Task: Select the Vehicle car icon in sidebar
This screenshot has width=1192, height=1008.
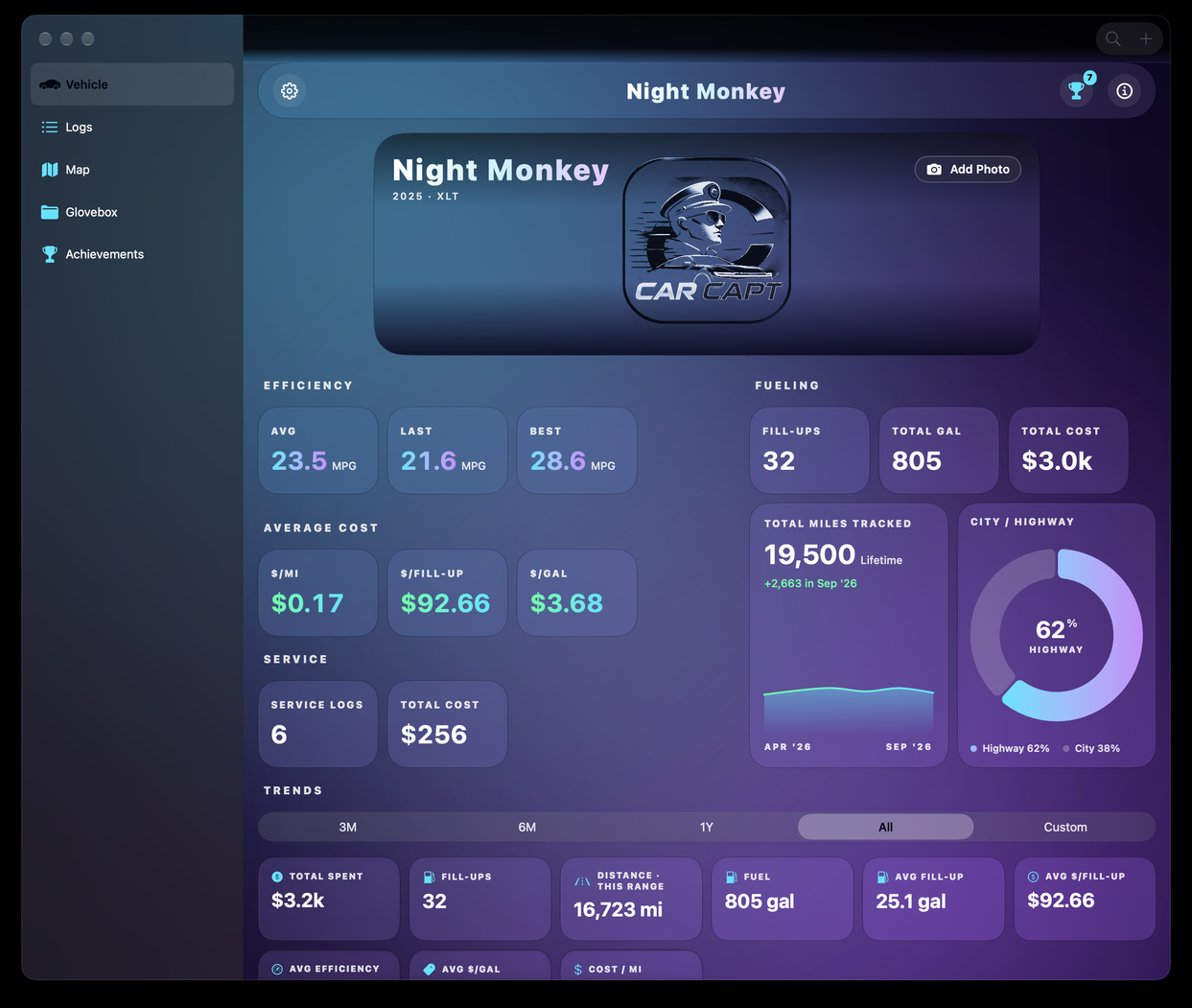Action: tap(50, 84)
